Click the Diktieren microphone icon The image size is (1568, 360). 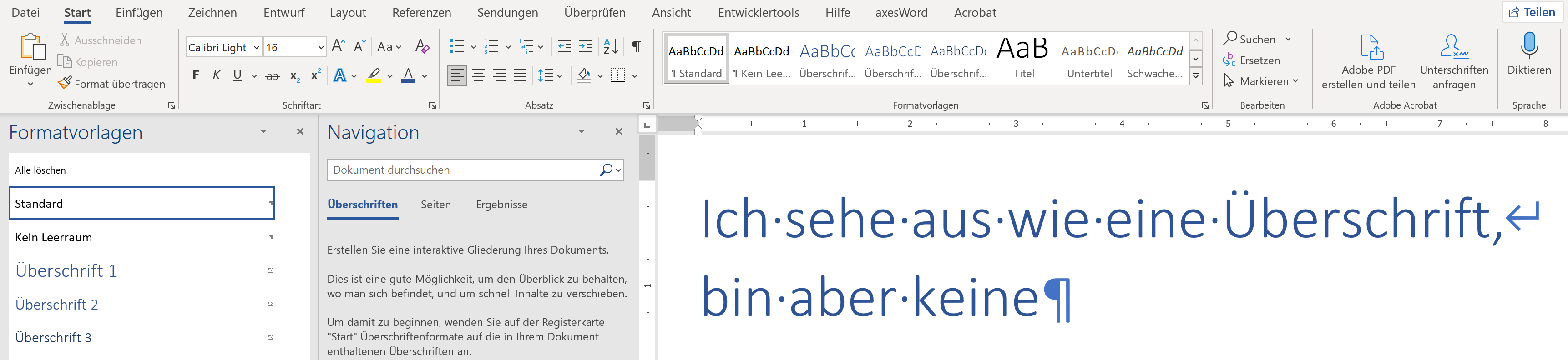coord(1528,47)
